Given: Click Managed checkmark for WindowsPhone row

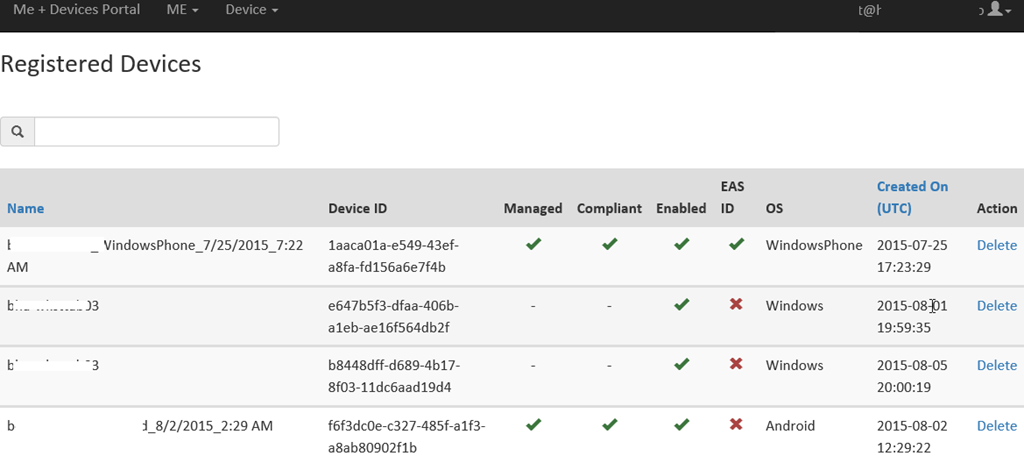Looking at the screenshot, I should pos(533,244).
